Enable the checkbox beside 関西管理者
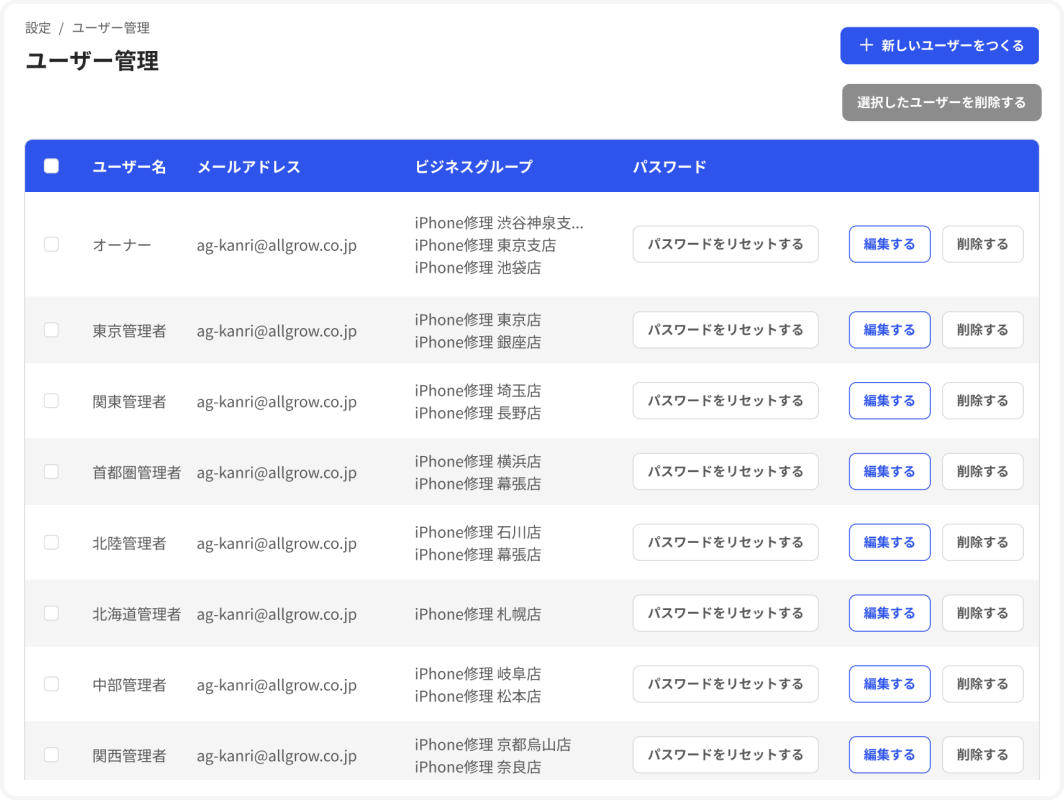1064x800 pixels. click(52, 754)
